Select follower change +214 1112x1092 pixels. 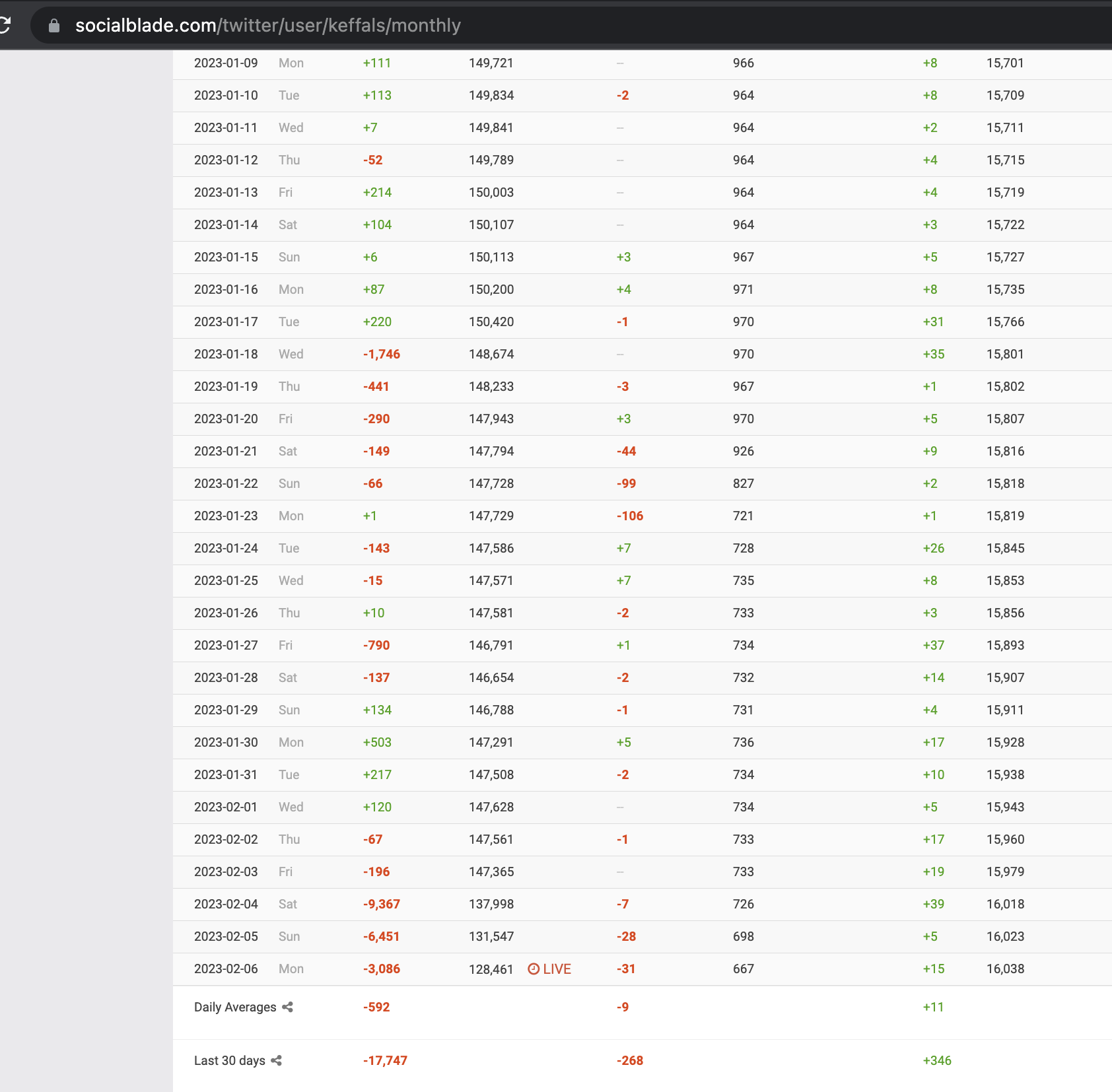click(x=377, y=192)
